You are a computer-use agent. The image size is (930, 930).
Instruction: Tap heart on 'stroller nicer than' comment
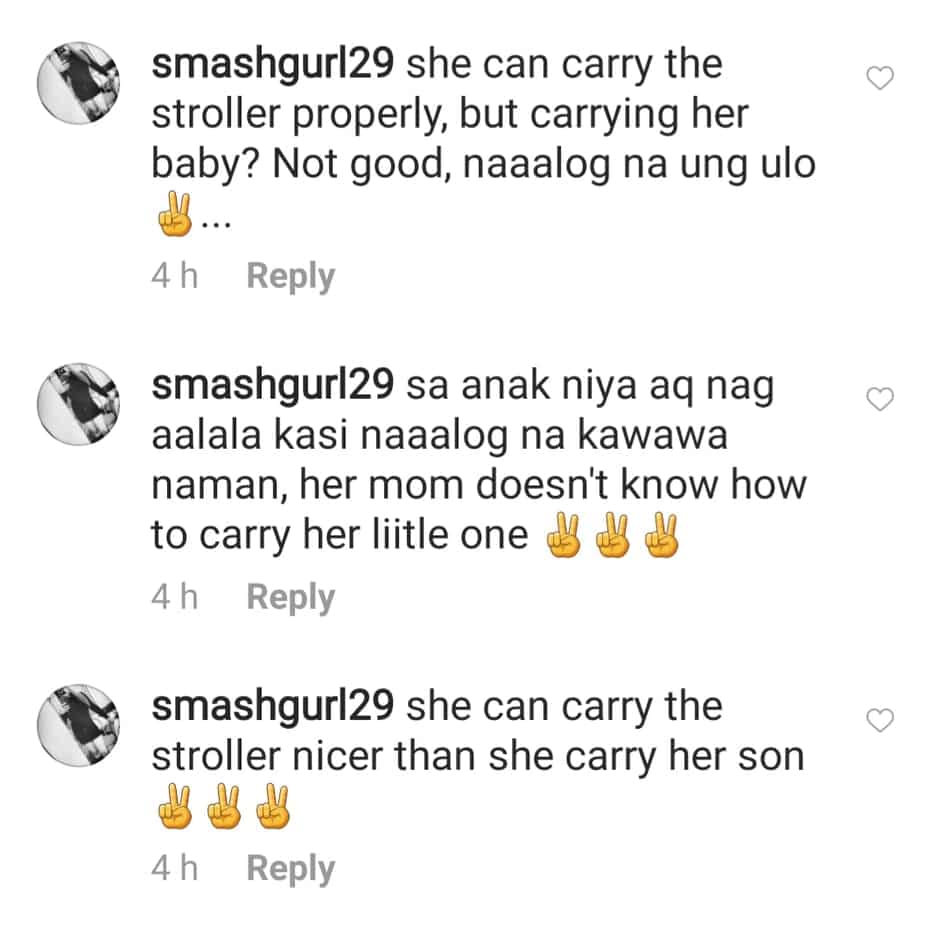point(880,720)
